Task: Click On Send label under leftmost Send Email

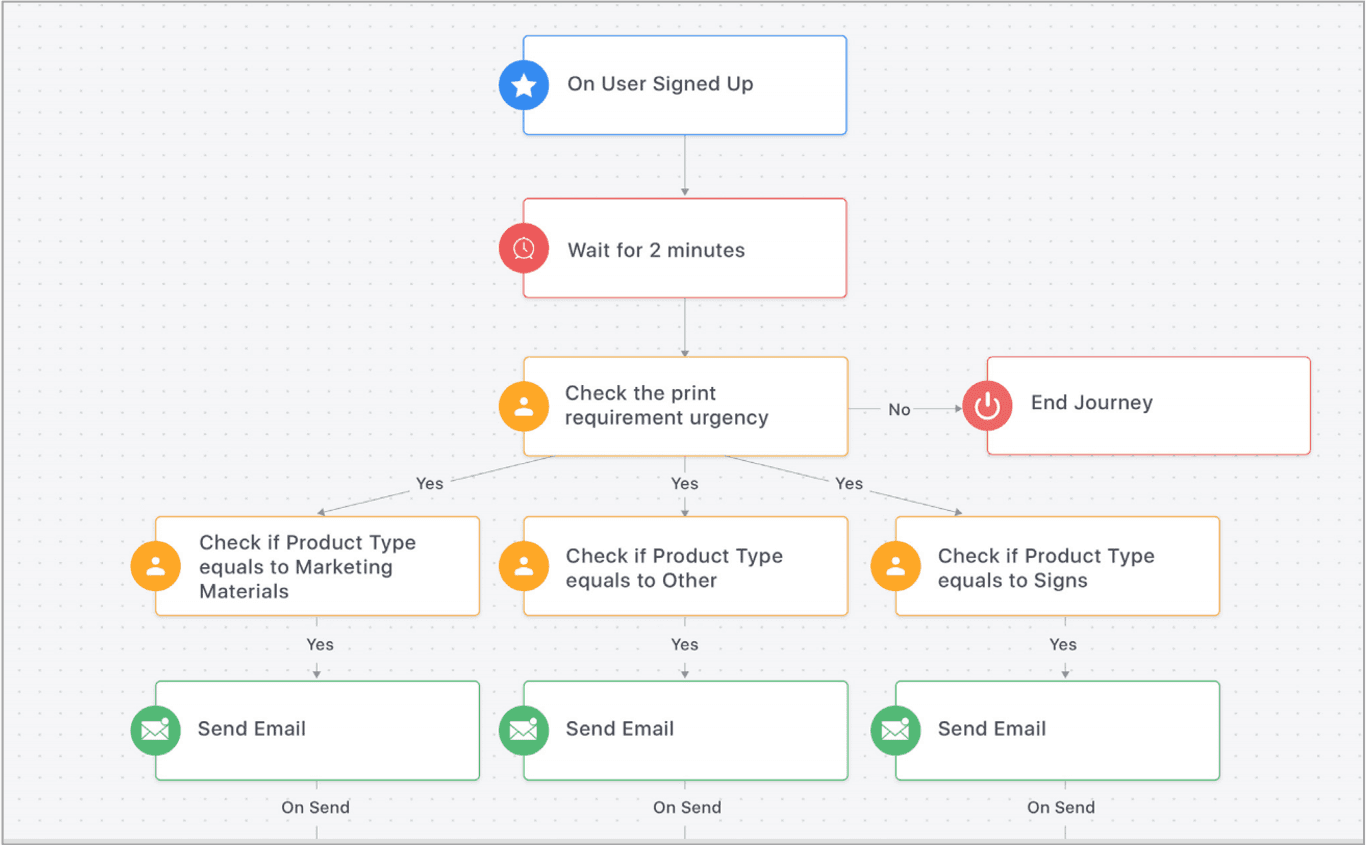Action: click(x=316, y=807)
